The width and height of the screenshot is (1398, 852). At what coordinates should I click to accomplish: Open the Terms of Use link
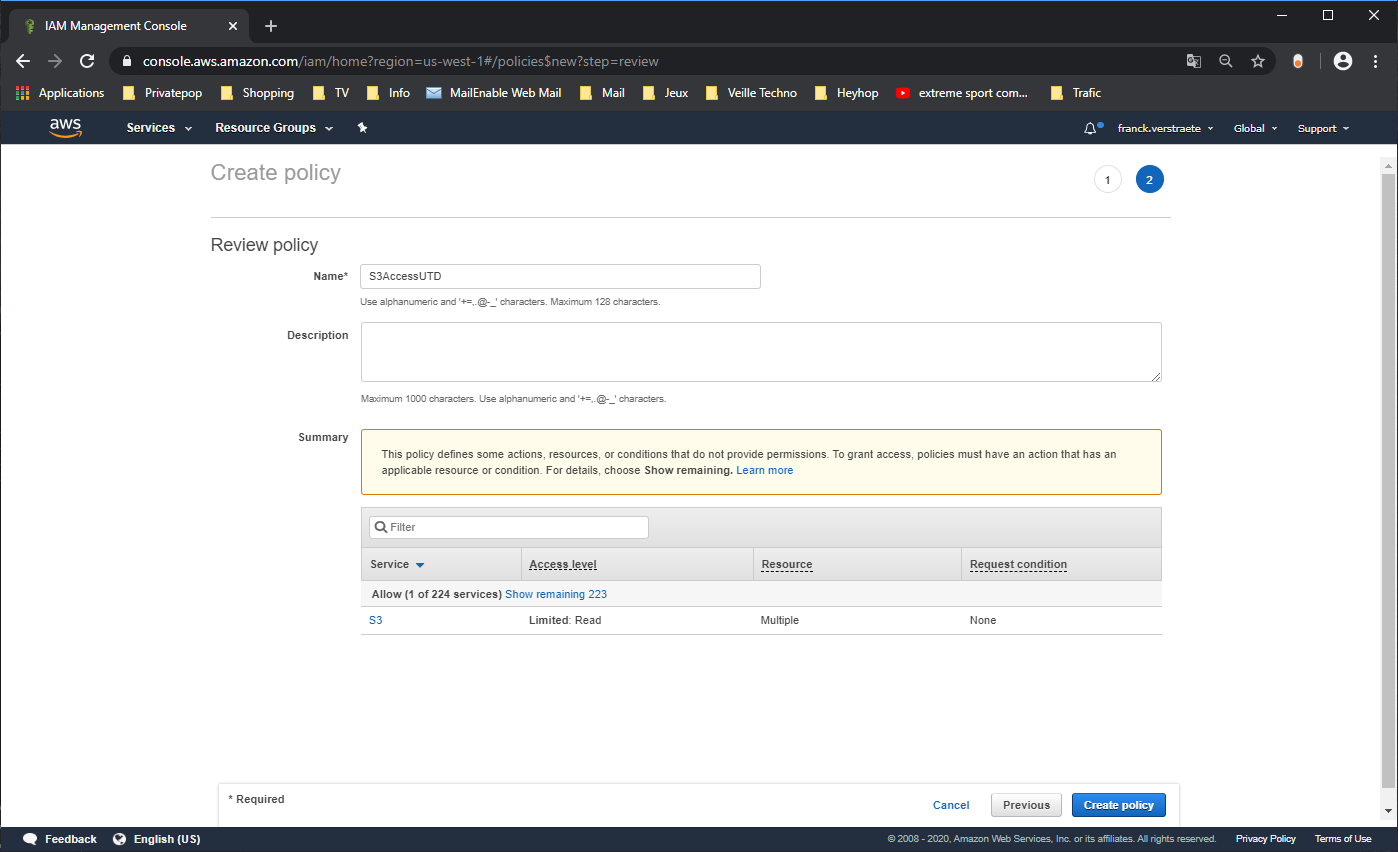tap(1343, 839)
